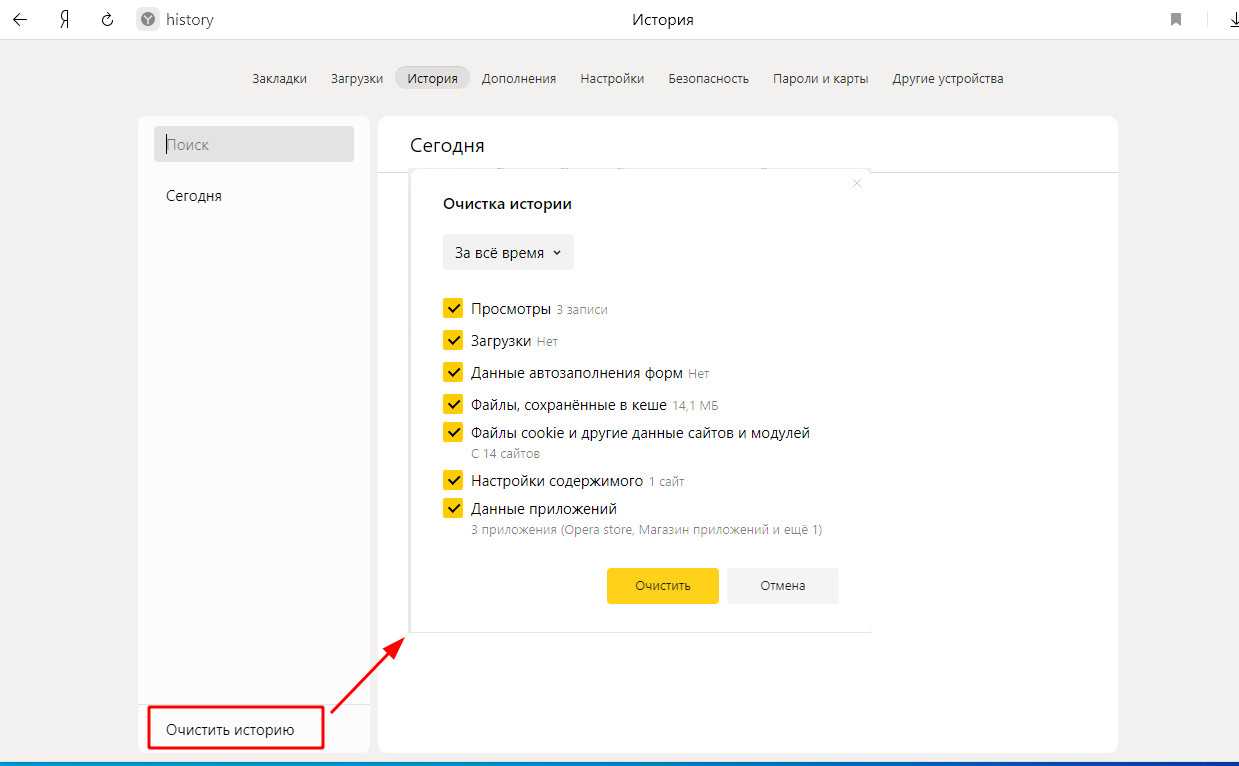Image resolution: width=1239 pixels, height=766 pixels.
Task: Disable the Файлы, сохранённые в кеше checkbox
Action: [453, 404]
